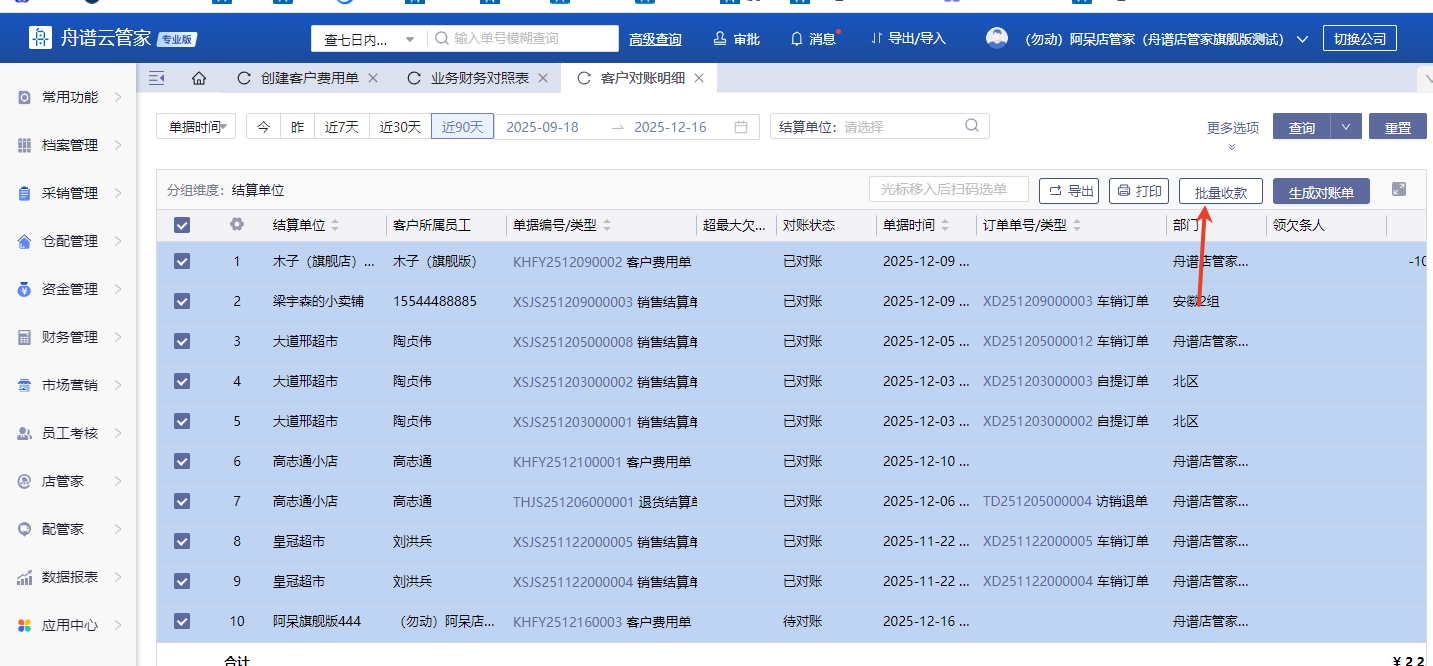Uncheck row 10 阿呆旗舰版444 checkbox
Image resolution: width=1433 pixels, height=666 pixels.
[x=182, y=621]
